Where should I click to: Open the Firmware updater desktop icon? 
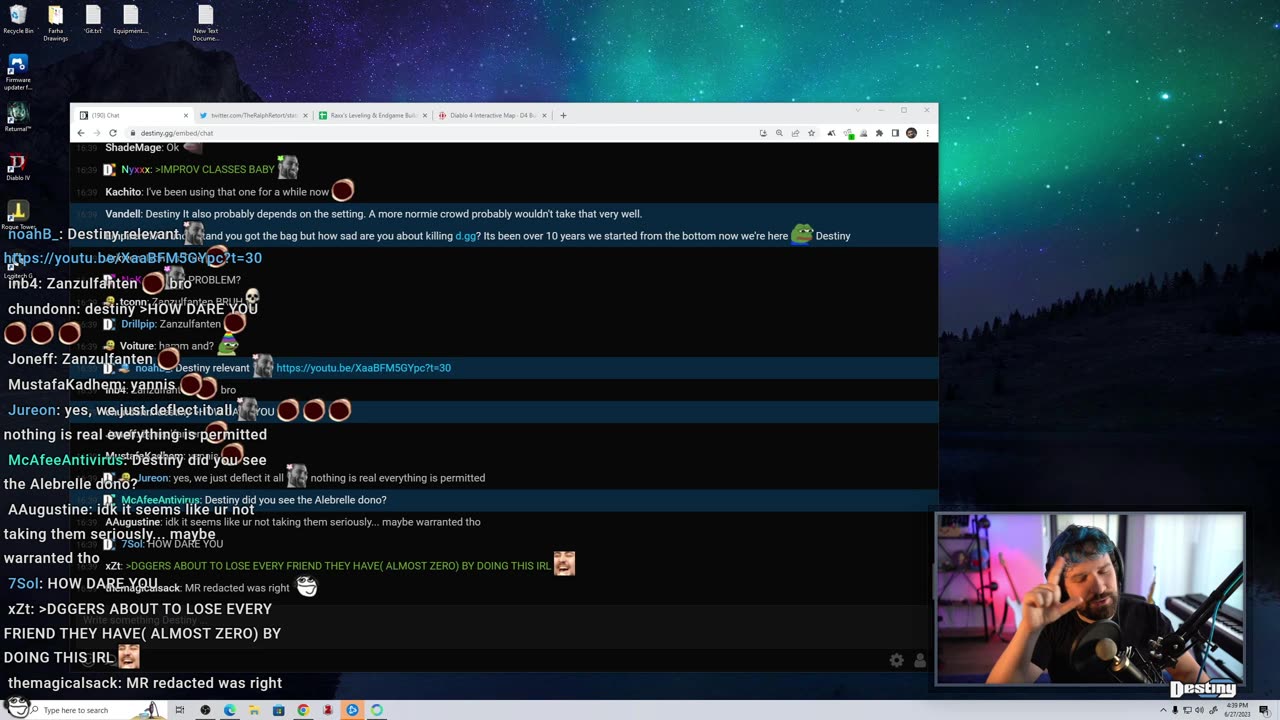pyautogui.click(x=18, y=72)
